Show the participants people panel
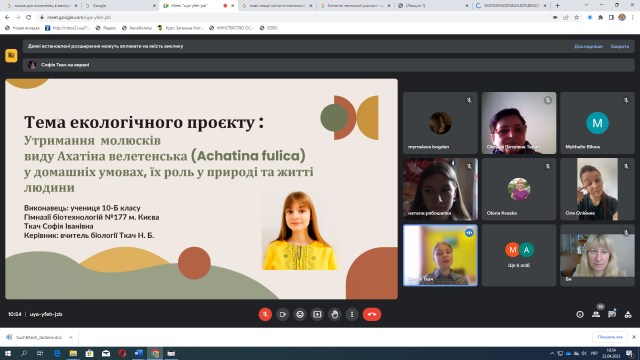Screen dimensions: 640x360 pos(596,314)
